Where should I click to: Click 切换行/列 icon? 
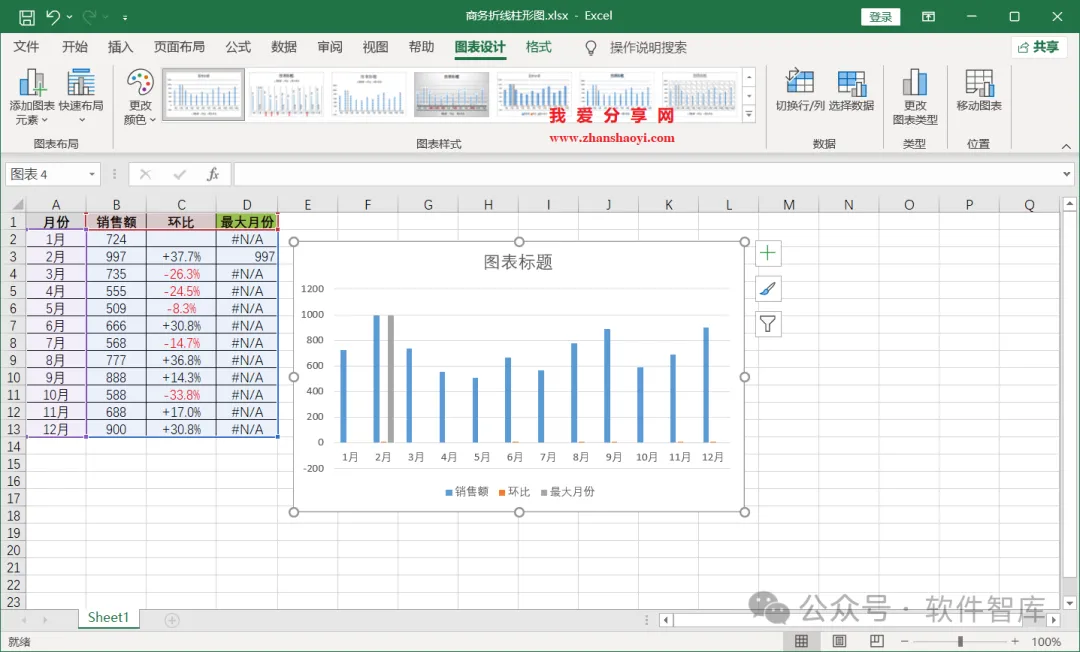click(800, 90)
